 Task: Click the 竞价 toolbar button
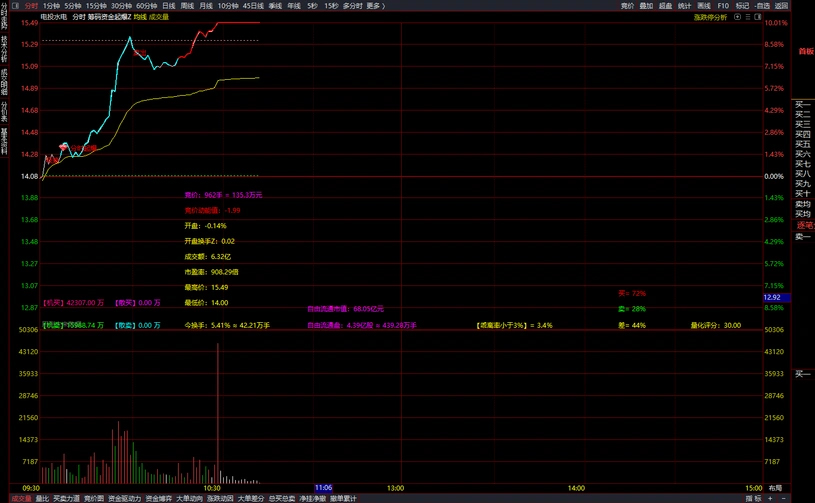pyautogui.click(x=627, y=6)
